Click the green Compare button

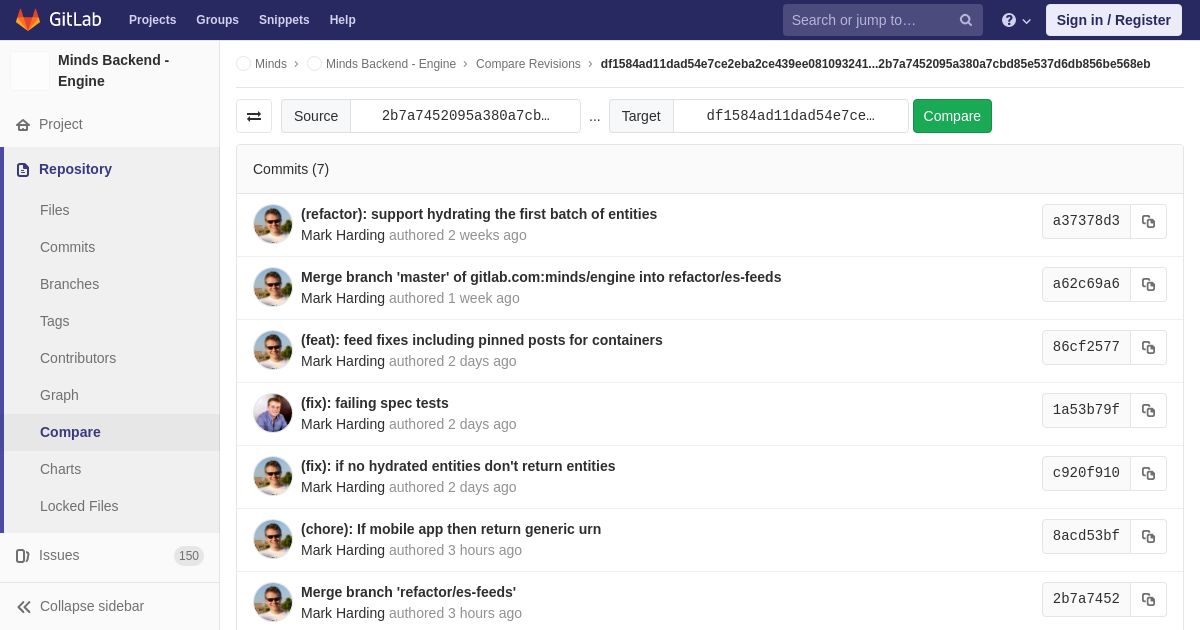click(x=952, y=116)
